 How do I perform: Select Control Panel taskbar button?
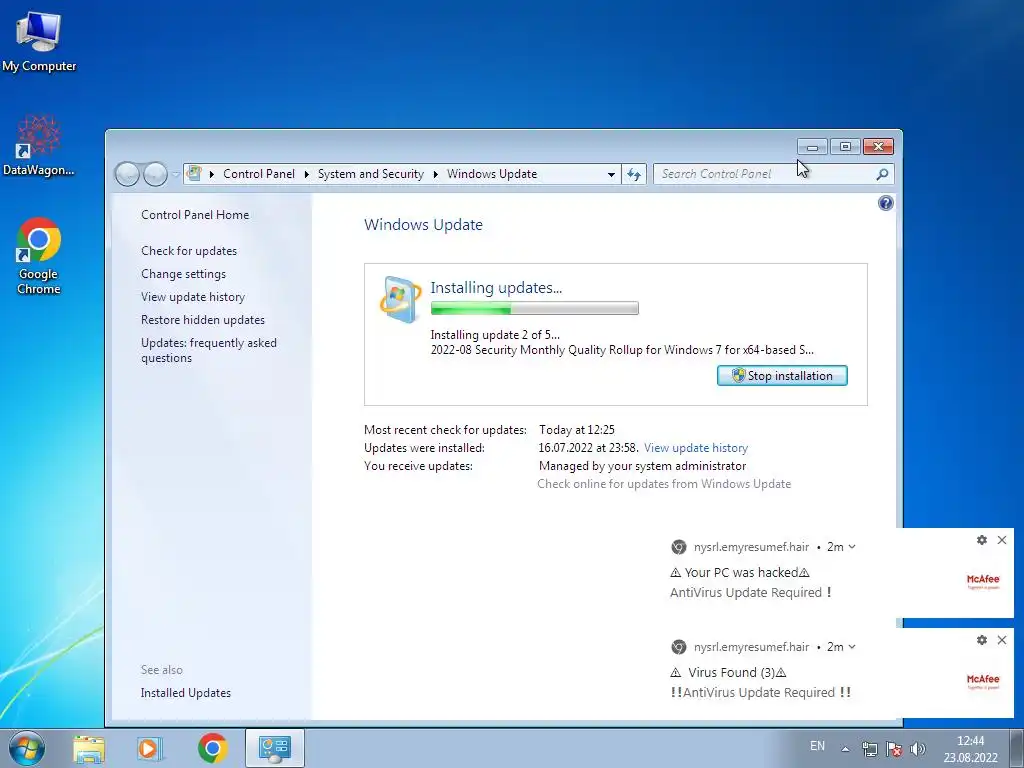click(x=274, y=748)
